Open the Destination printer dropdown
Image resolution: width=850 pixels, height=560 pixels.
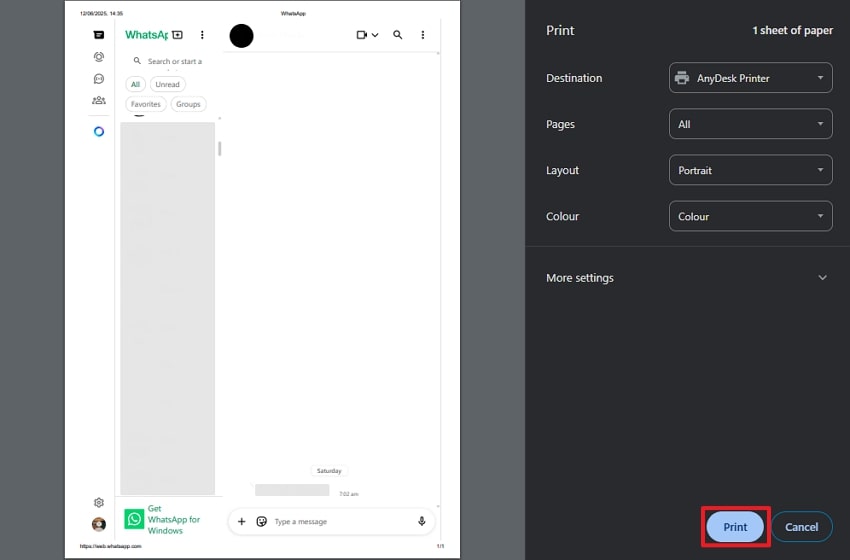[750, 78]
